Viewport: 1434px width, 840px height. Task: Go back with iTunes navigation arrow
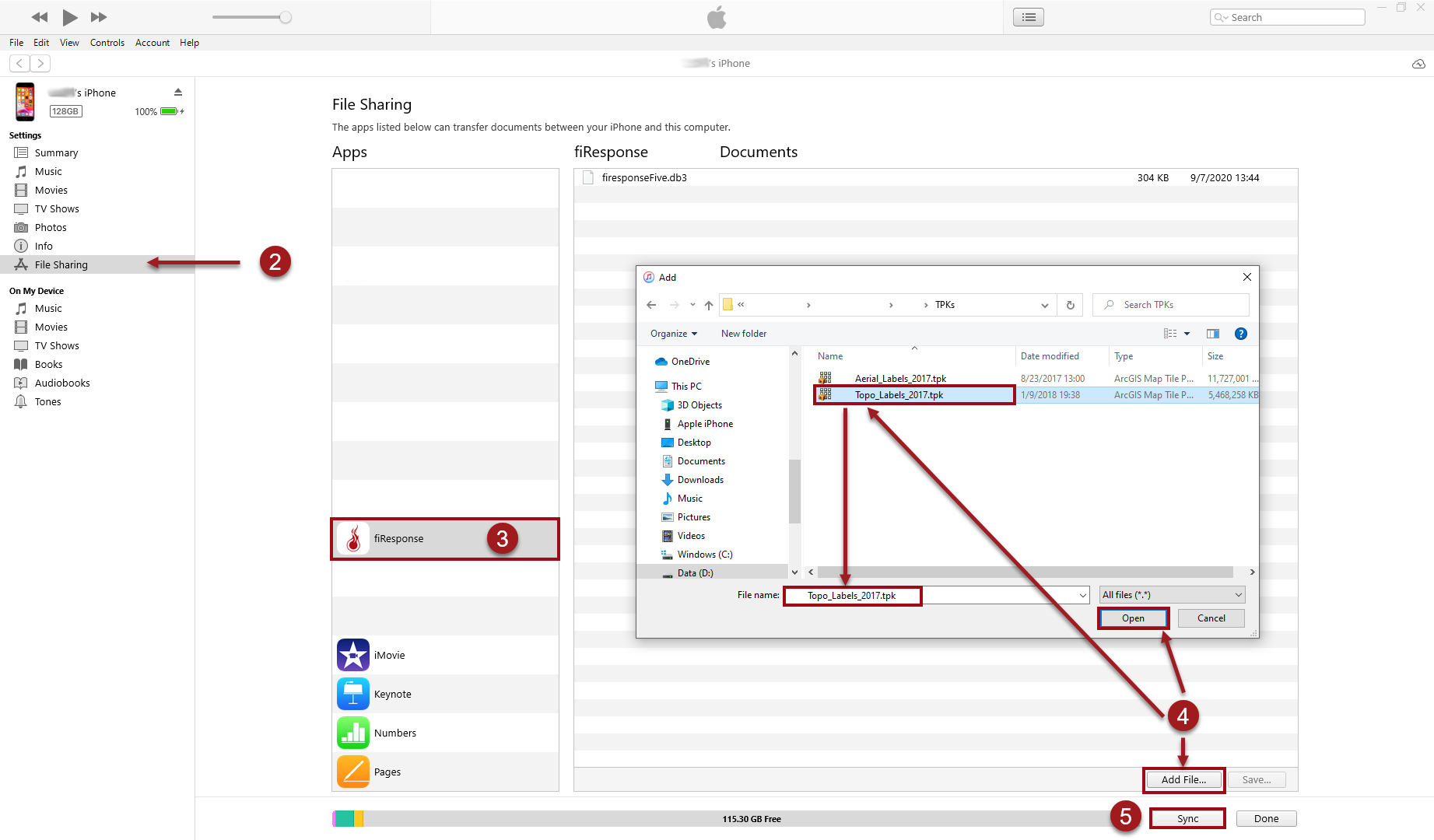(x=19, y=63)
